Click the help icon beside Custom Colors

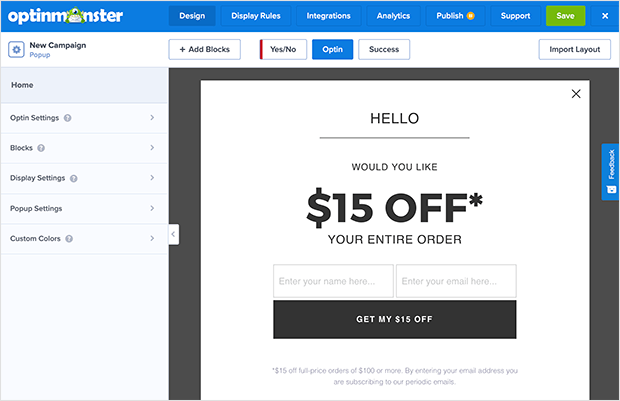click(69, 239)
